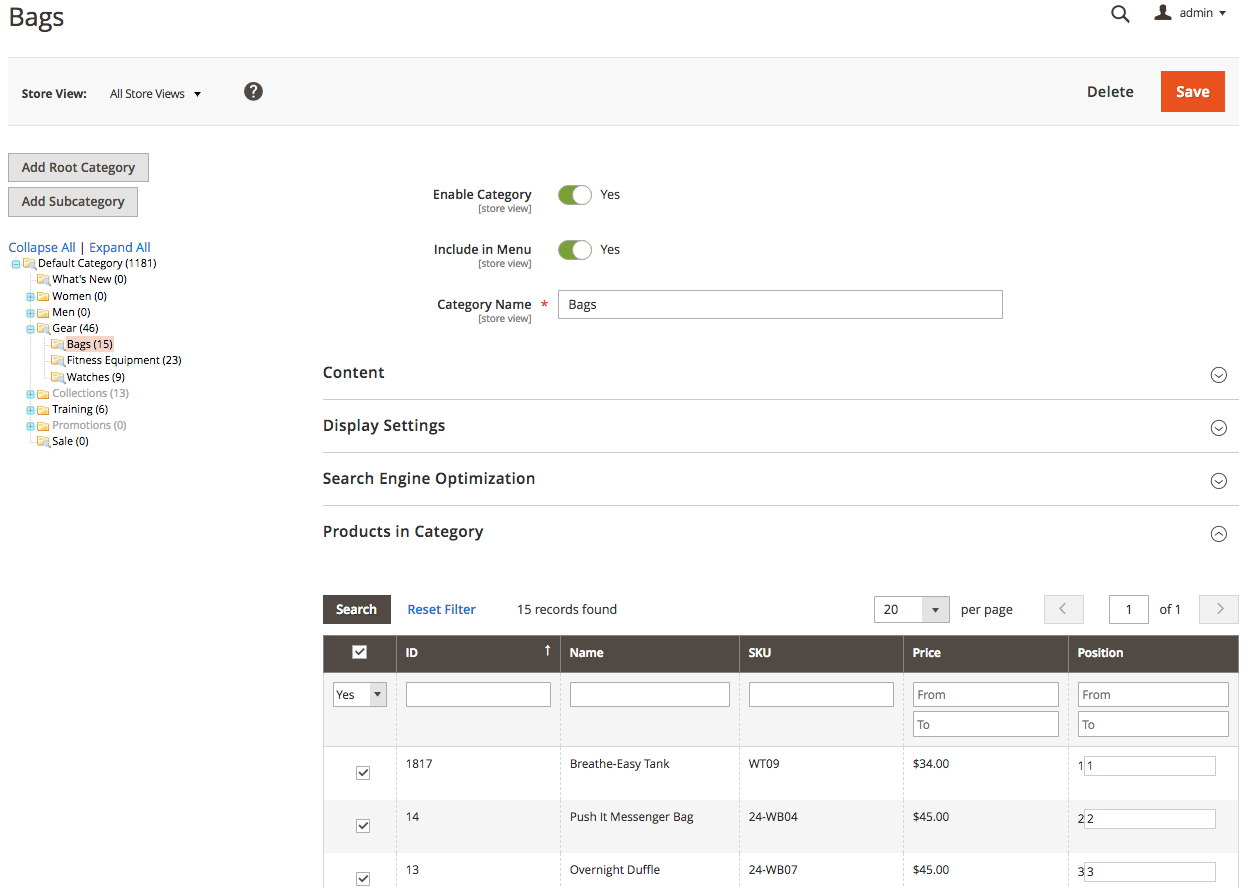Image resolution: width=1247 pixels, height=888 pixels.
Task: Toggle the select-all checkbox in table header
Action: 360,652
